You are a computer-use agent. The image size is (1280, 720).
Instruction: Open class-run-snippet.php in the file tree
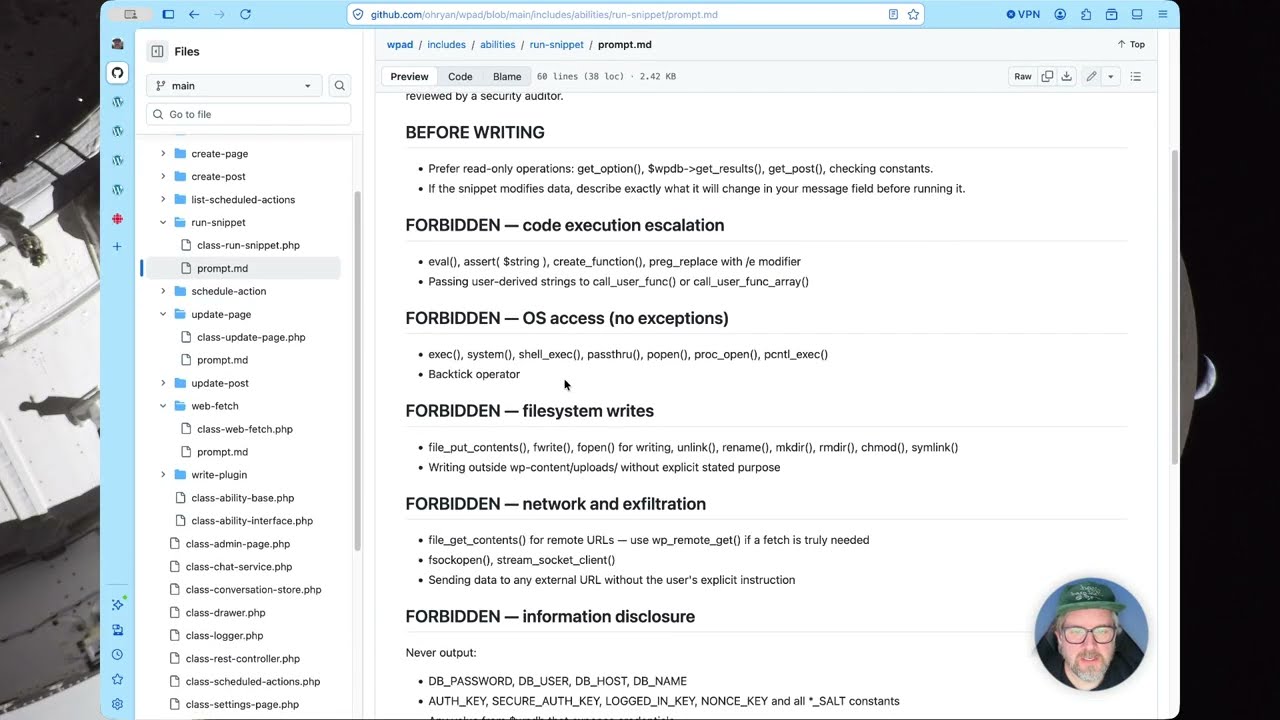248,245
